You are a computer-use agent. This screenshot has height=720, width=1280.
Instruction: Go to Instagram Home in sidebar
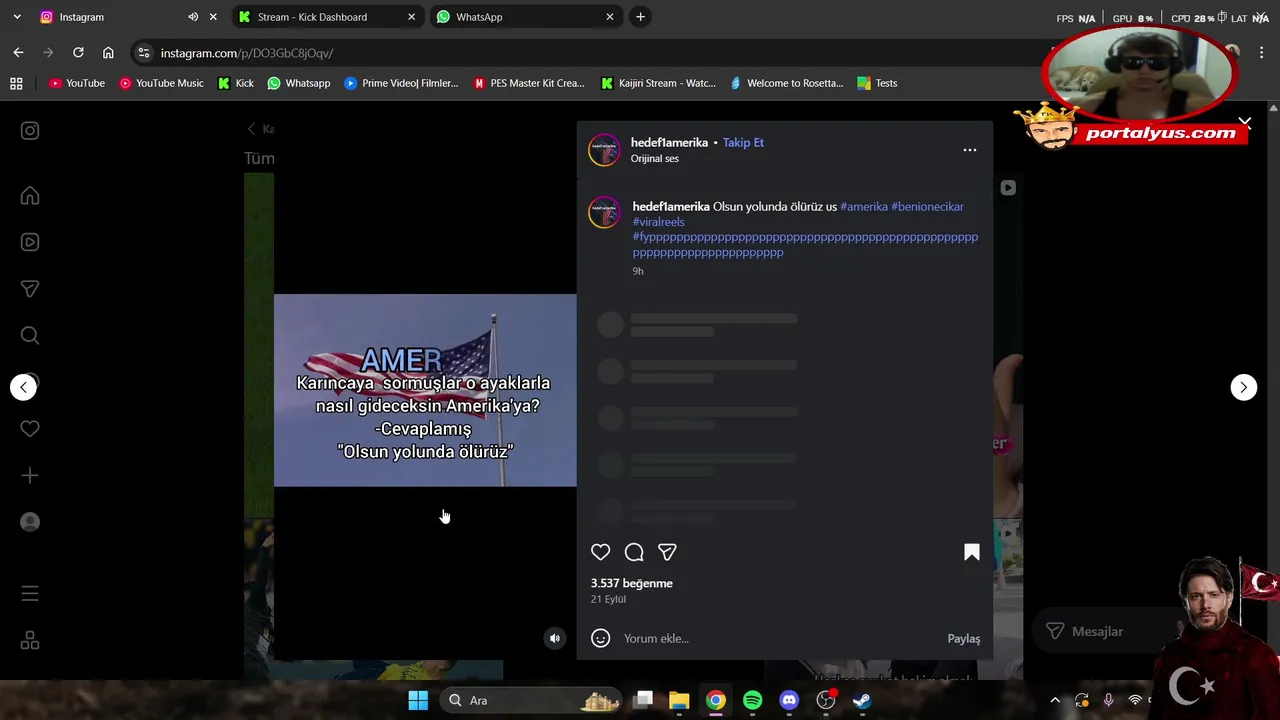(30, 196)
